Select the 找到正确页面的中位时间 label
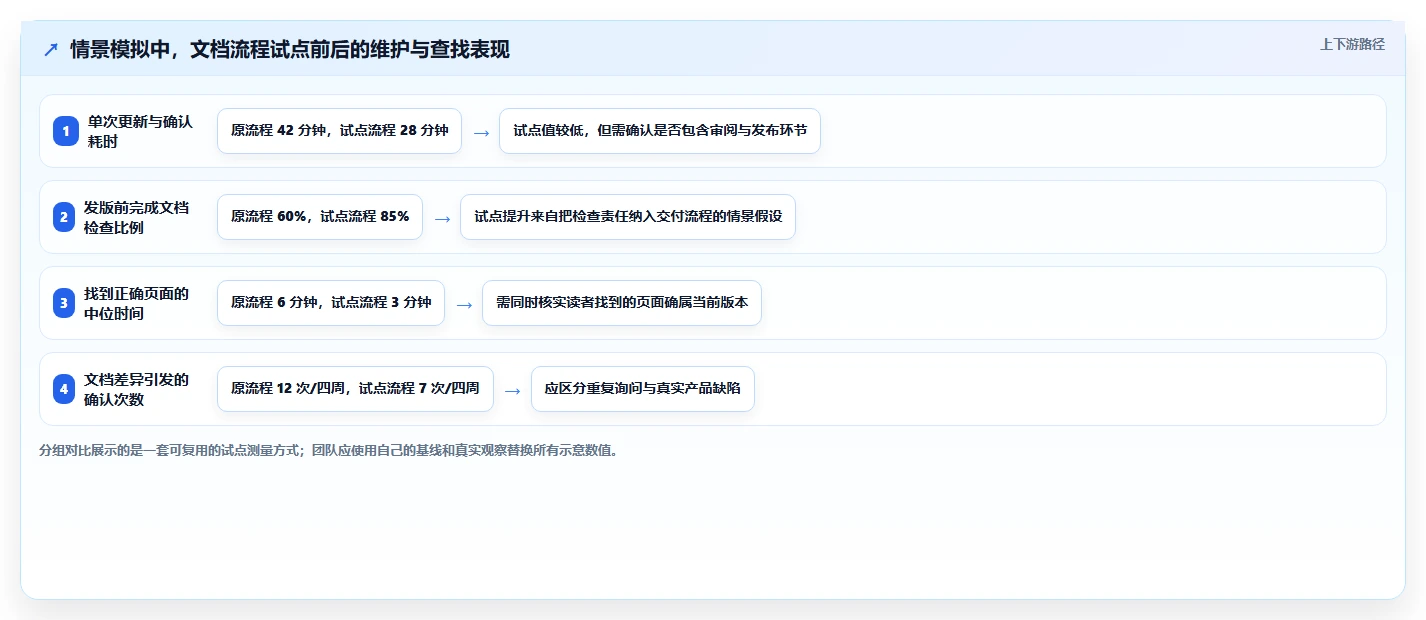 tap(136, 303)
